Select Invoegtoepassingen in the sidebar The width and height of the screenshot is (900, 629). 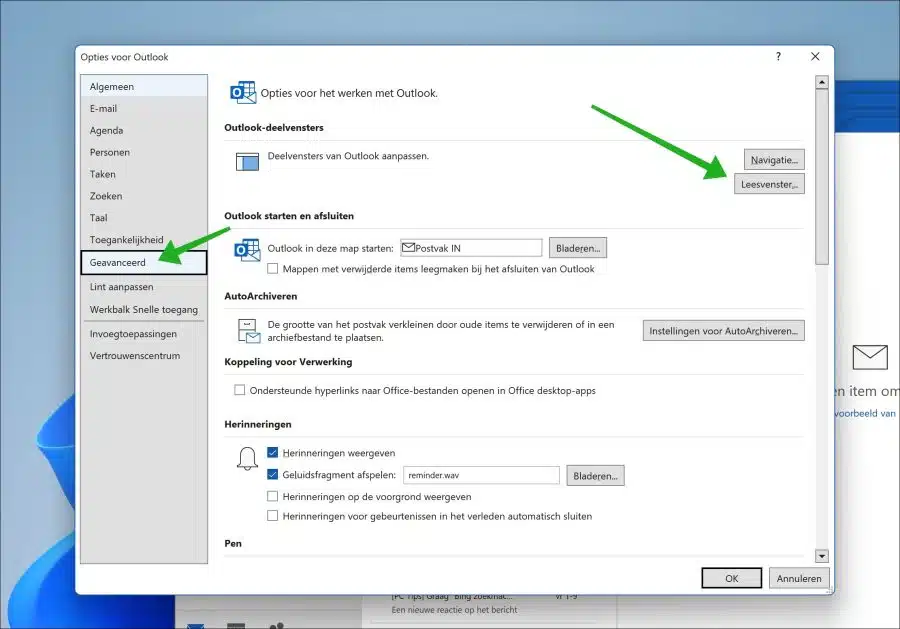click(144, 333)
